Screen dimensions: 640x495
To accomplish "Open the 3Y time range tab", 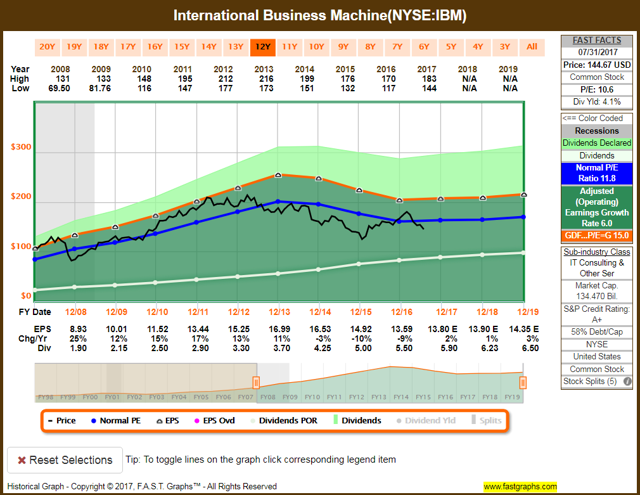I will tap(505, 47).
